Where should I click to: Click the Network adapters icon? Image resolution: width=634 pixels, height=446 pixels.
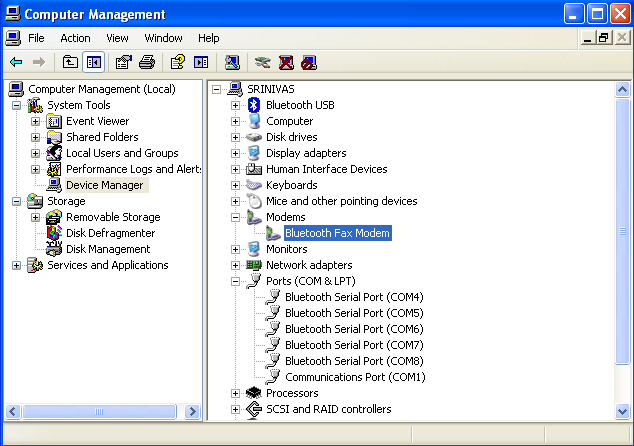[254, 265]
